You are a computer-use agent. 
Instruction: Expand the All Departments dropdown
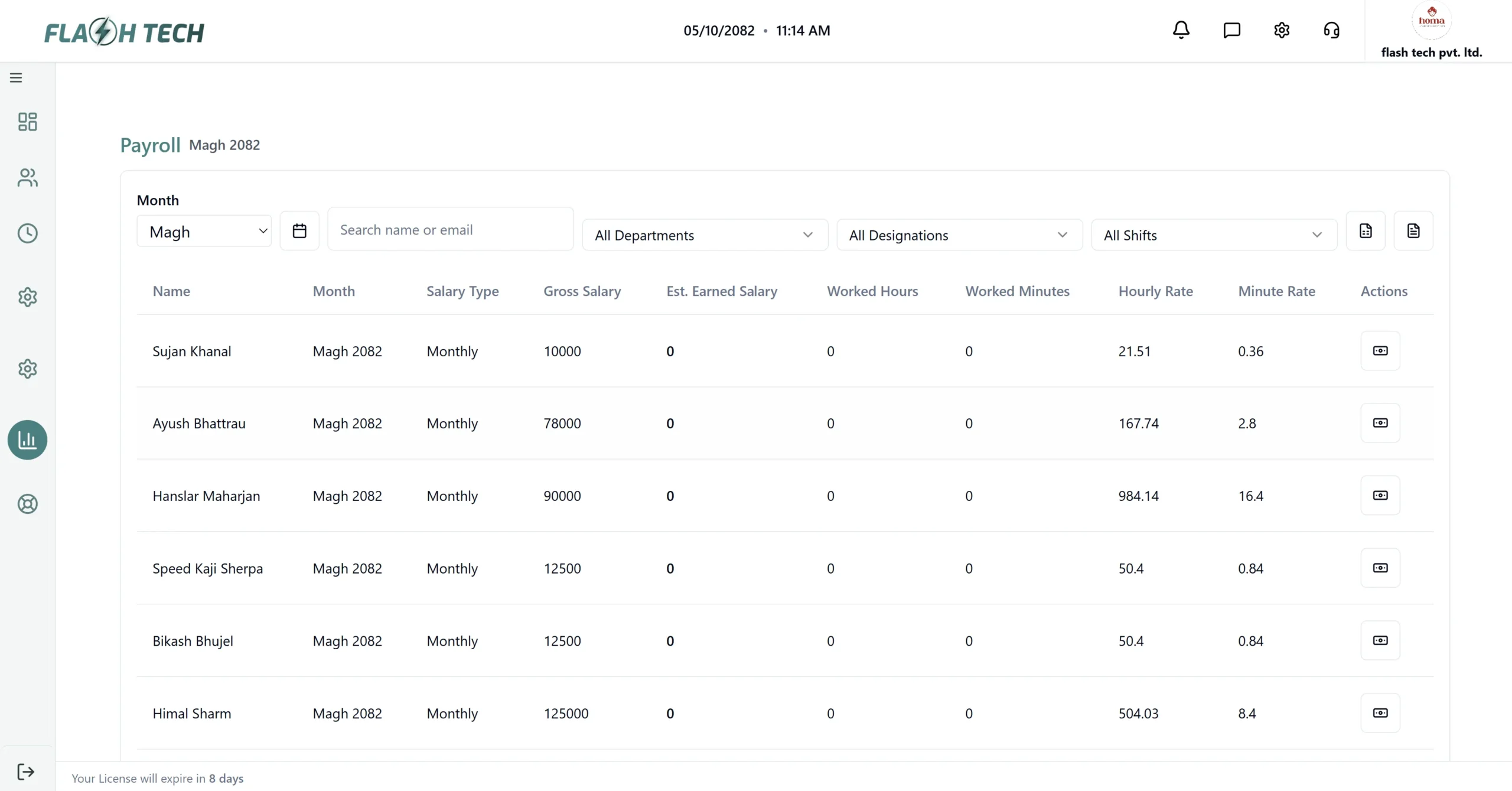[x=704, y=235]
